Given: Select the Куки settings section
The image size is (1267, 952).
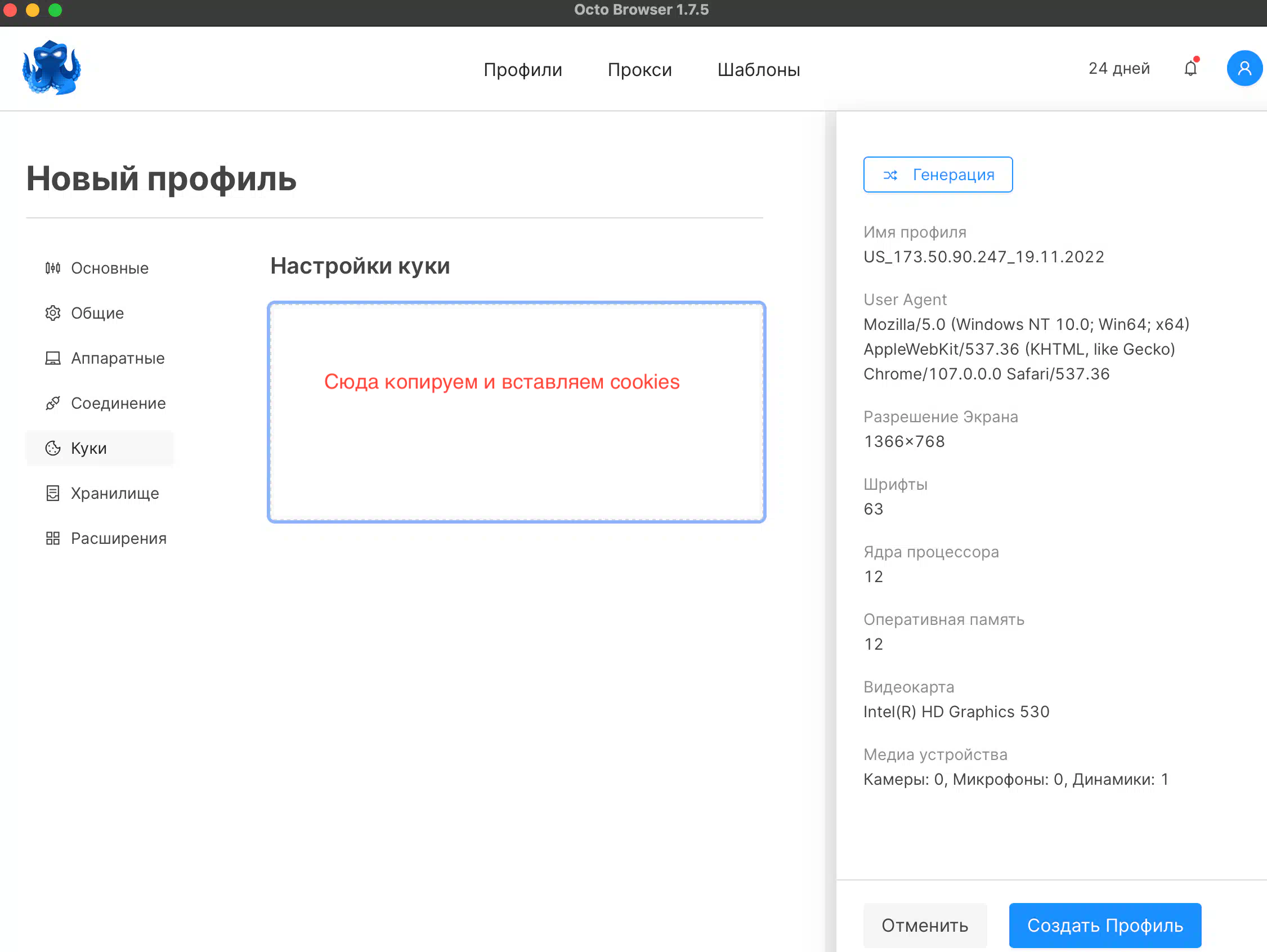Looking at the screenshot, I should (x=99, y=448).
